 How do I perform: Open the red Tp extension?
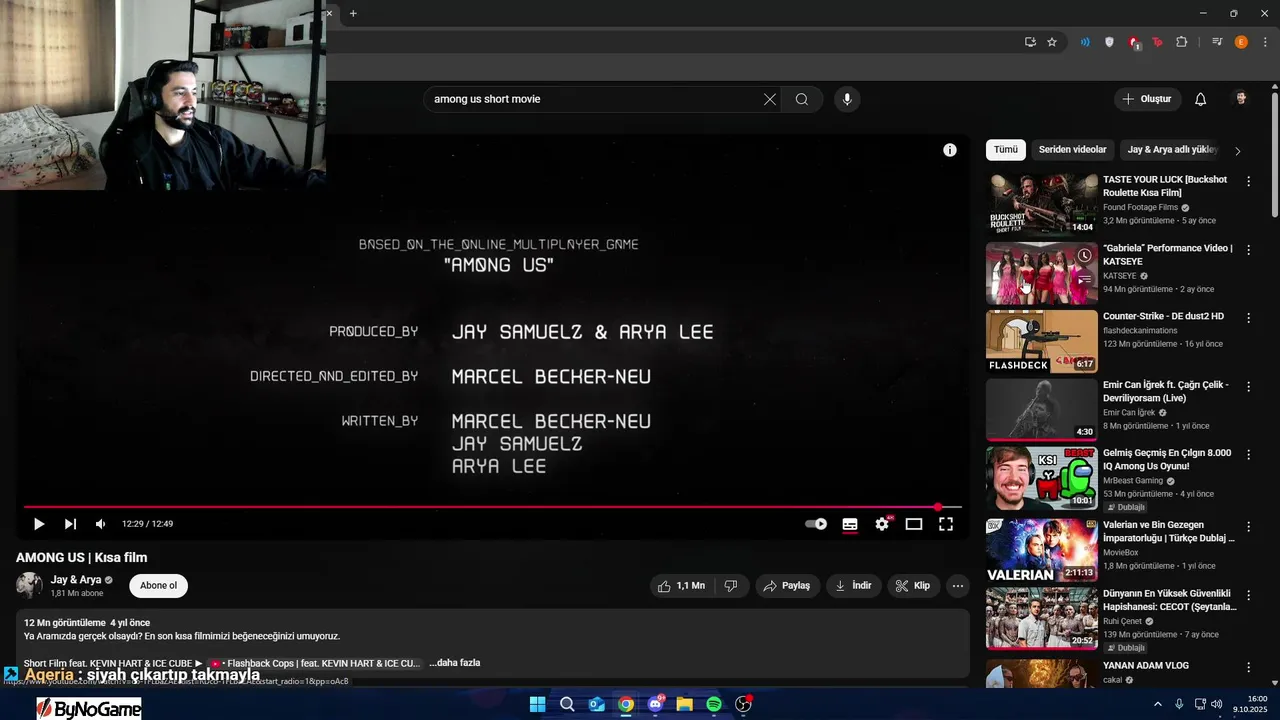click(1158, 42)
